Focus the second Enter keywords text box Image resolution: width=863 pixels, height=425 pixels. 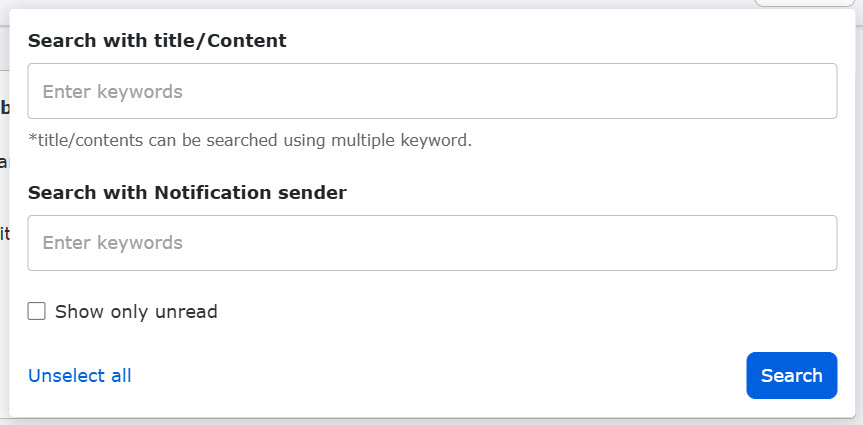[x=432, y=243]
